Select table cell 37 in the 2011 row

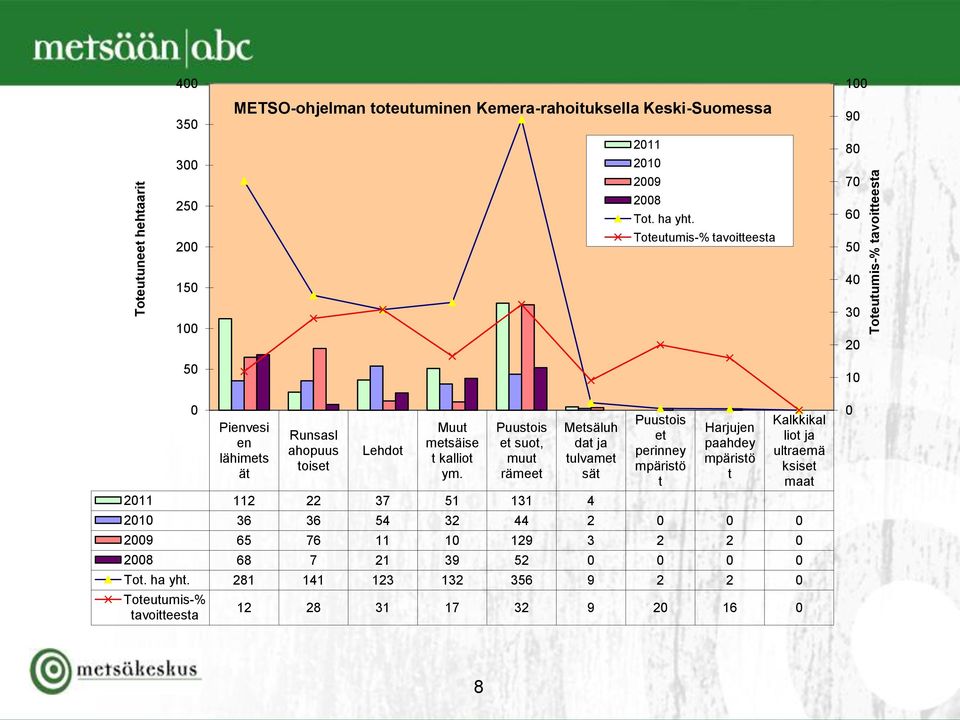tap(383, 501)
